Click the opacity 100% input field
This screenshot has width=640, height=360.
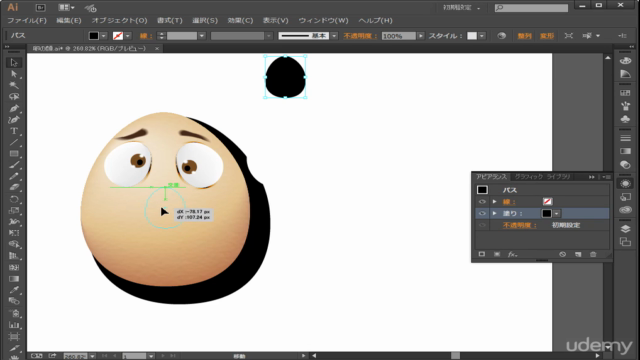tap(398, 36)
